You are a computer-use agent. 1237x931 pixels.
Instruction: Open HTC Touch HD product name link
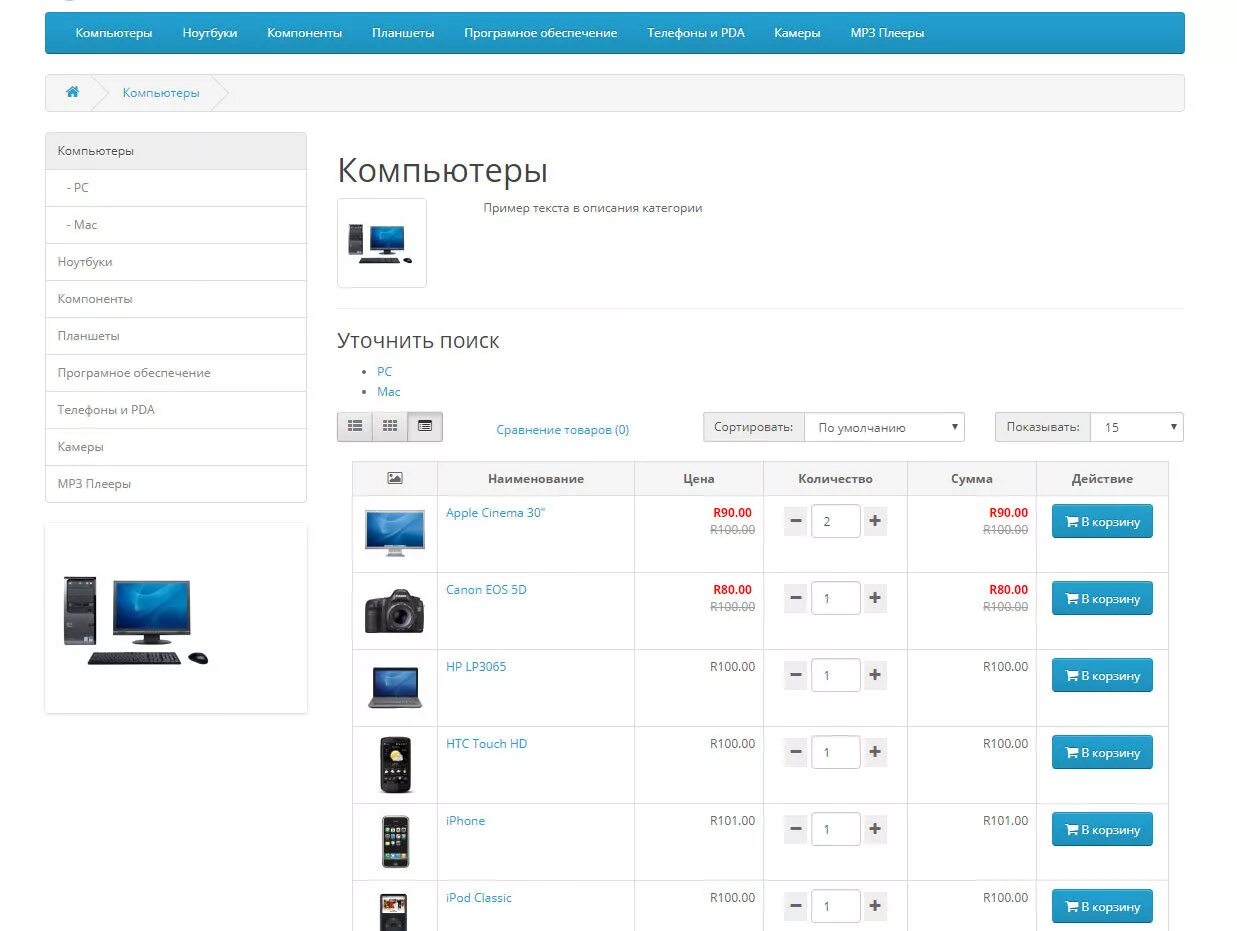click(x=487, y=744)
